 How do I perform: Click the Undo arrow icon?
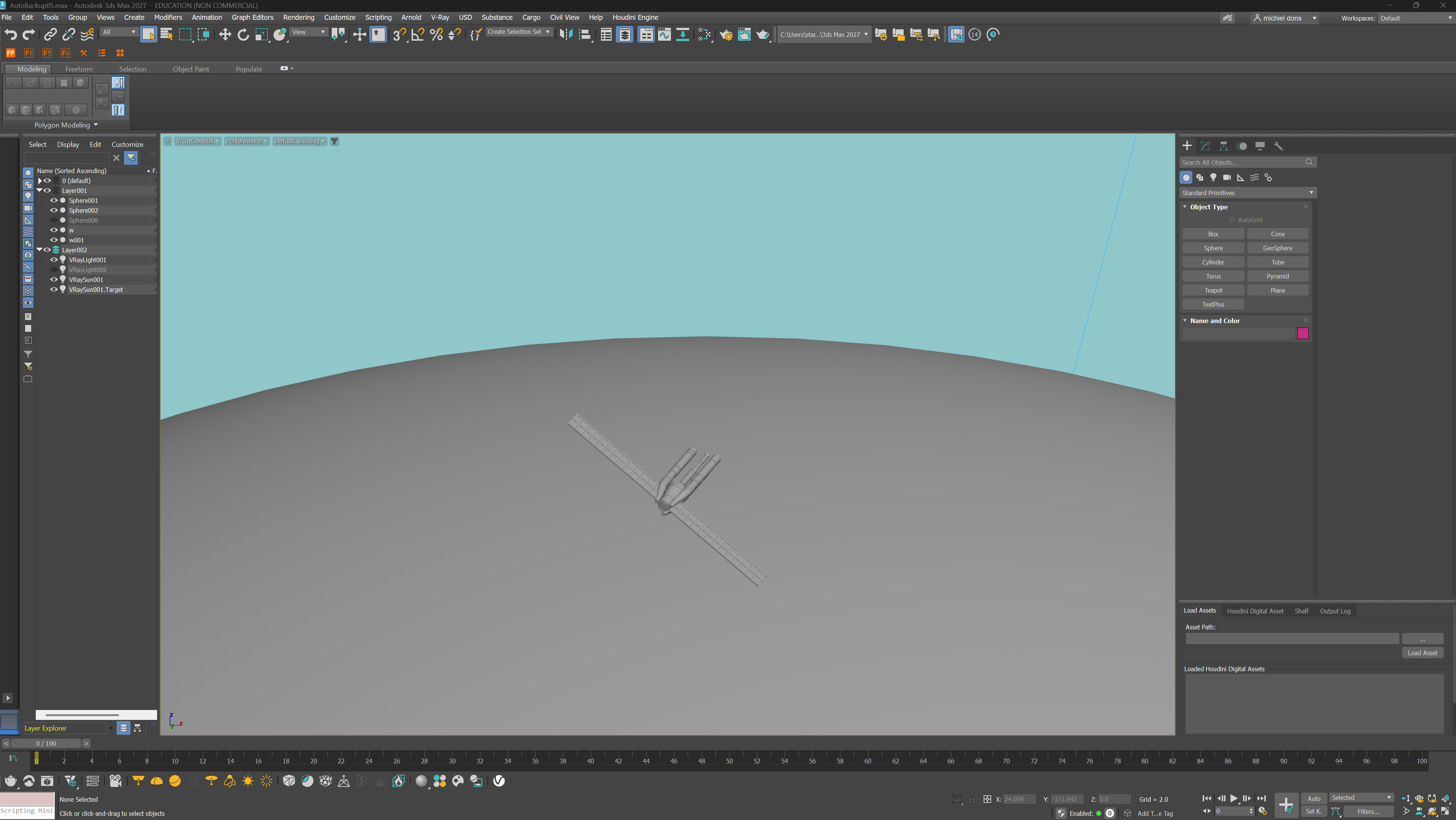point(10,35)
